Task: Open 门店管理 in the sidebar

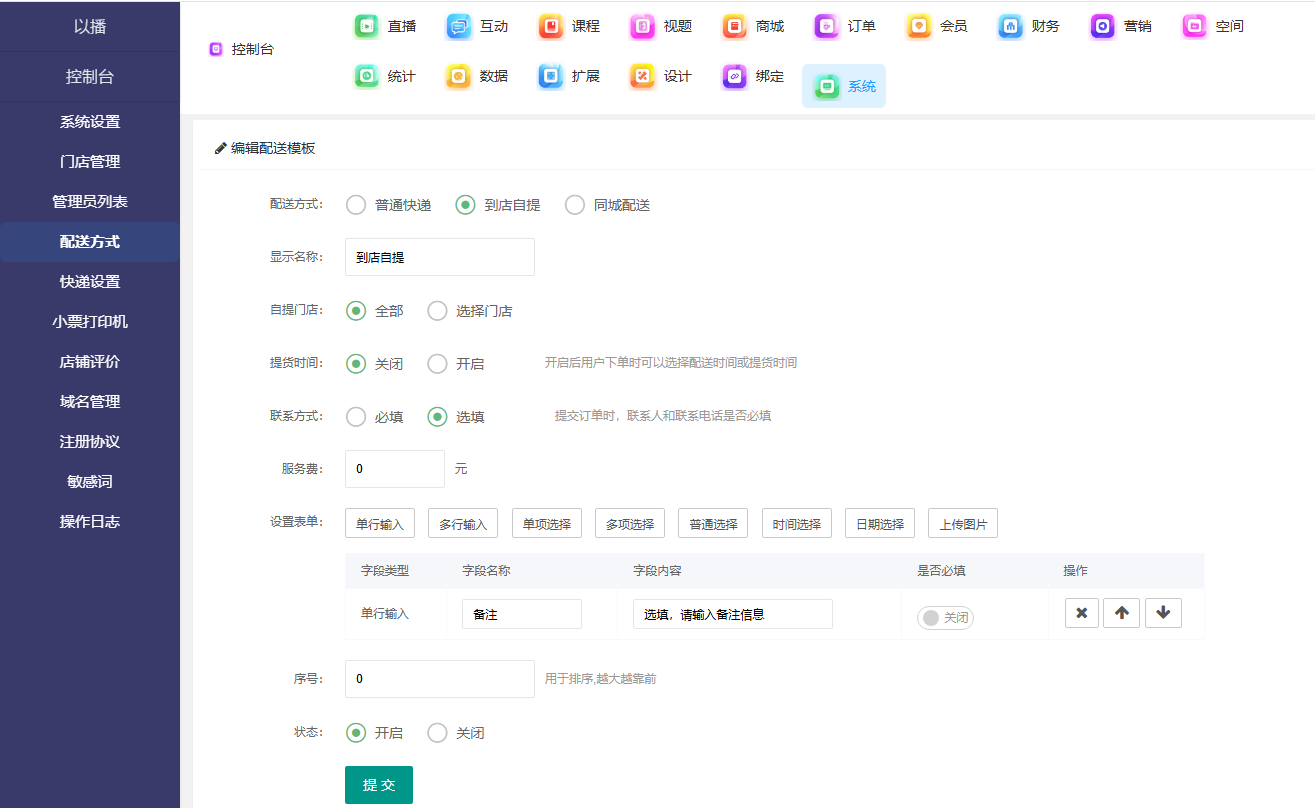Action: click(90, 162)
